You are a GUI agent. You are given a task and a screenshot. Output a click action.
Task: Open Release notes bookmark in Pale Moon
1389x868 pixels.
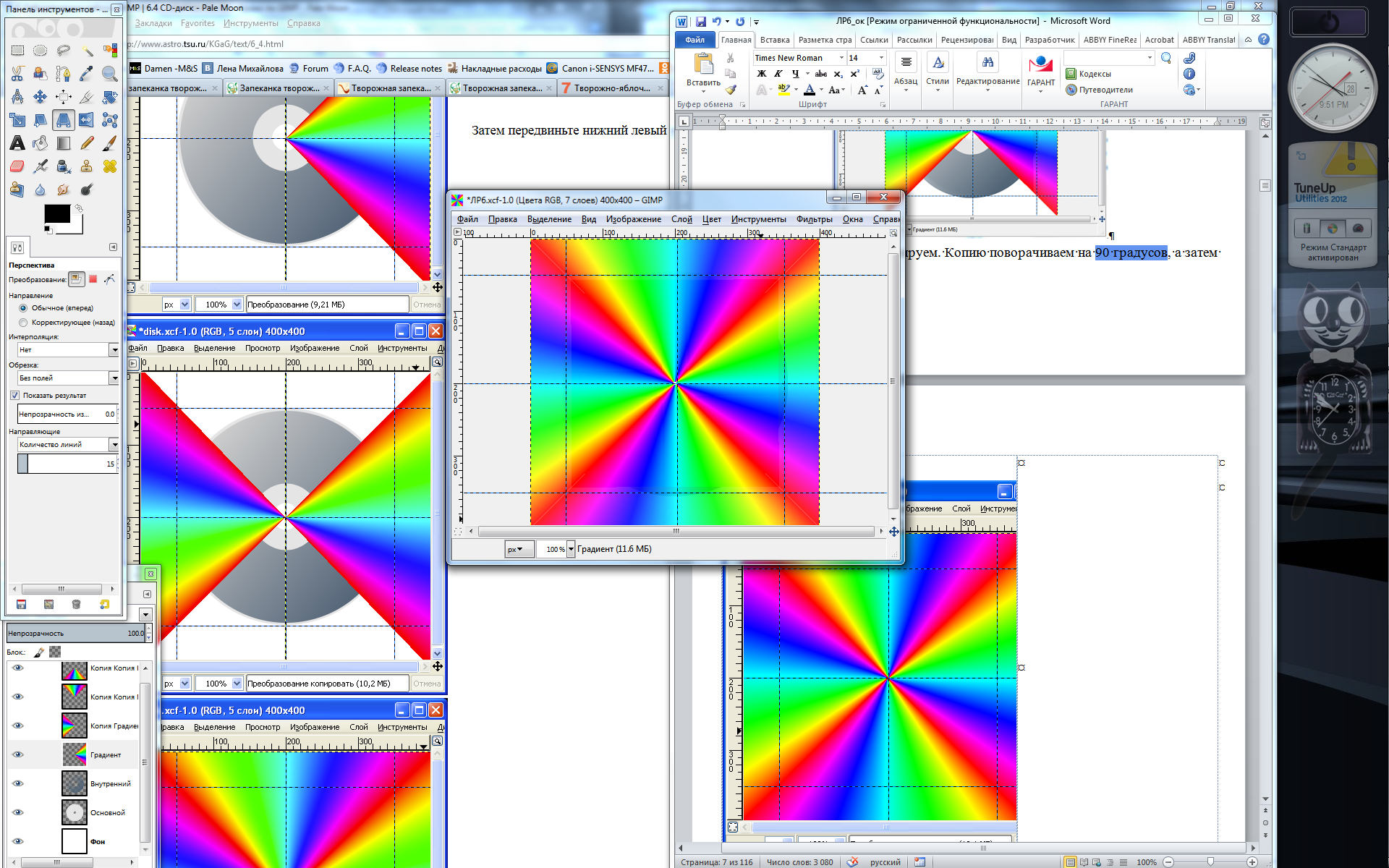point(409,69)
